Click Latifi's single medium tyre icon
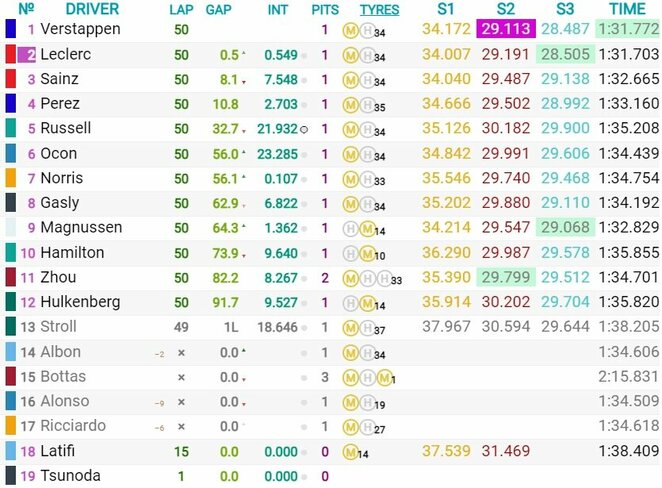This screenshot has height=488, width=662. point(349,452)
